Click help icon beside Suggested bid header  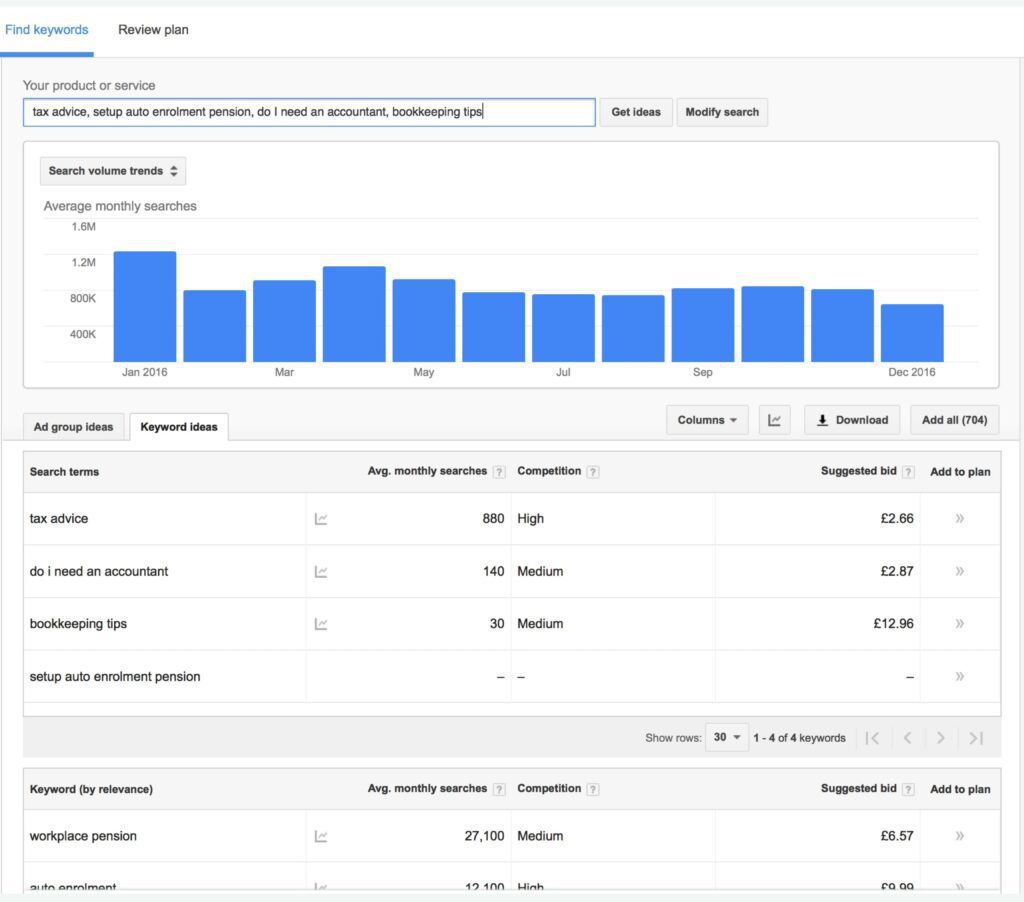(x=907, y=471)
